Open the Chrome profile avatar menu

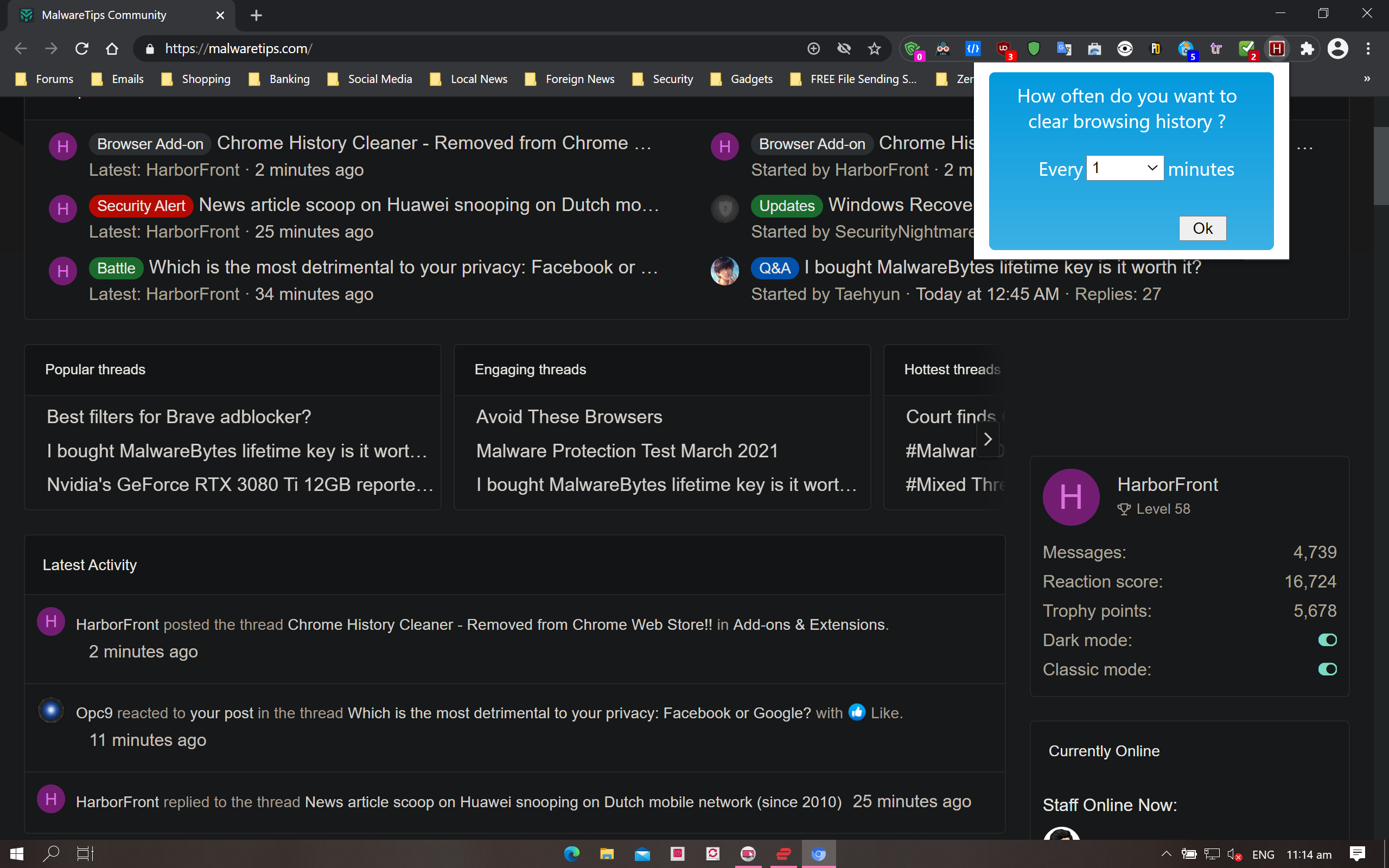coord(1337,49)
